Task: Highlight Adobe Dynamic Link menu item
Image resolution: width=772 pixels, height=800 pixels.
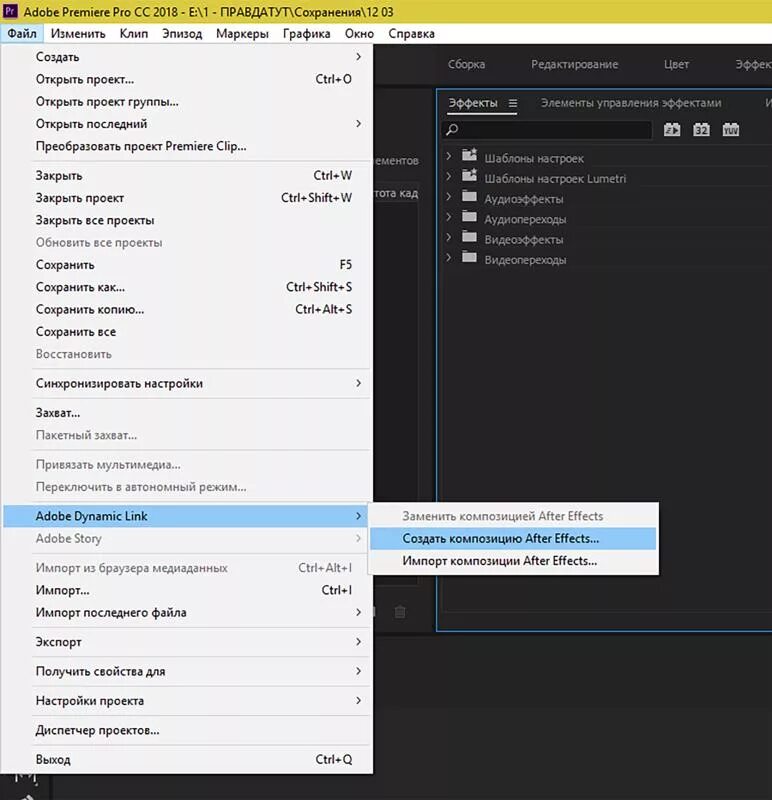Action: pos(187,516)
